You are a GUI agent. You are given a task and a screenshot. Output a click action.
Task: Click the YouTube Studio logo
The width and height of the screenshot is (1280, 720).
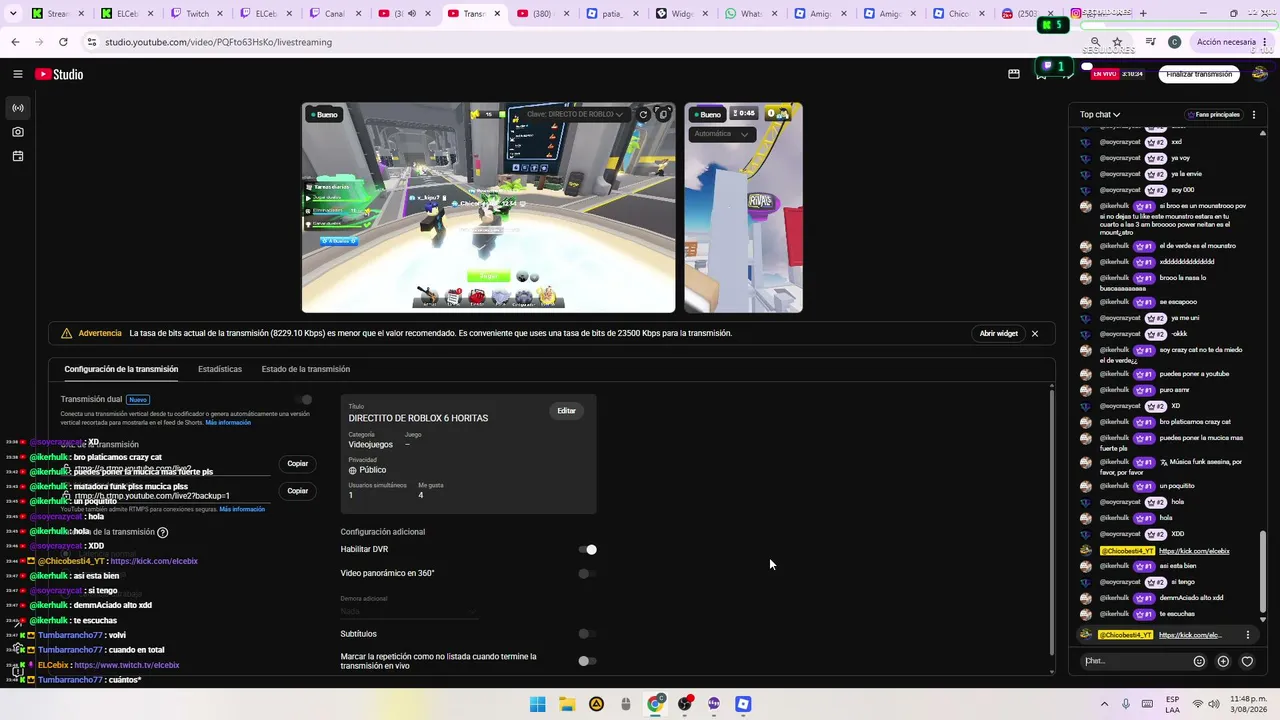tap(59, 74)
